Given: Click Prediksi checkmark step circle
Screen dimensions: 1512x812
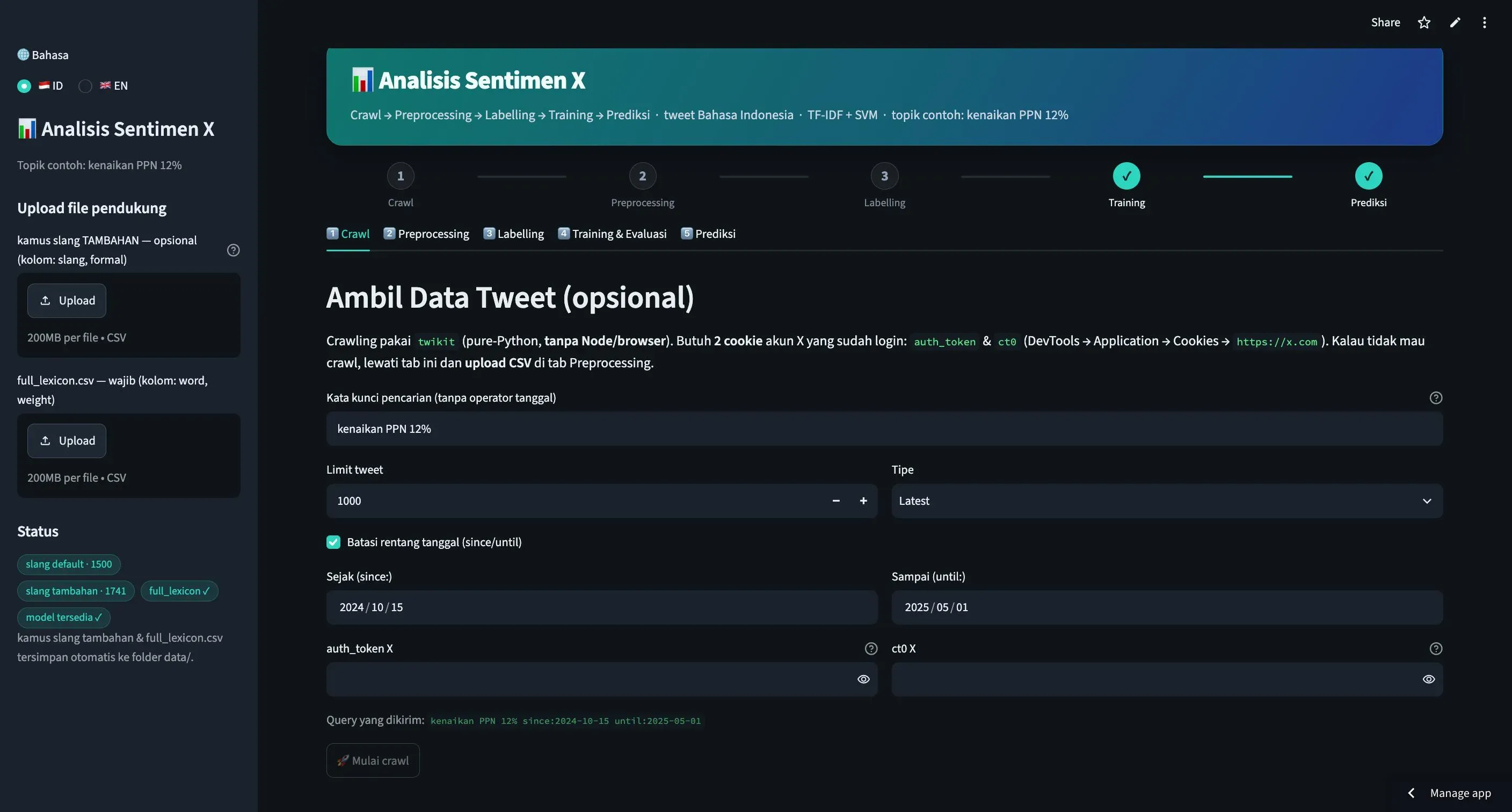Looking at the screenshot, I should (x=1368, y=176).
